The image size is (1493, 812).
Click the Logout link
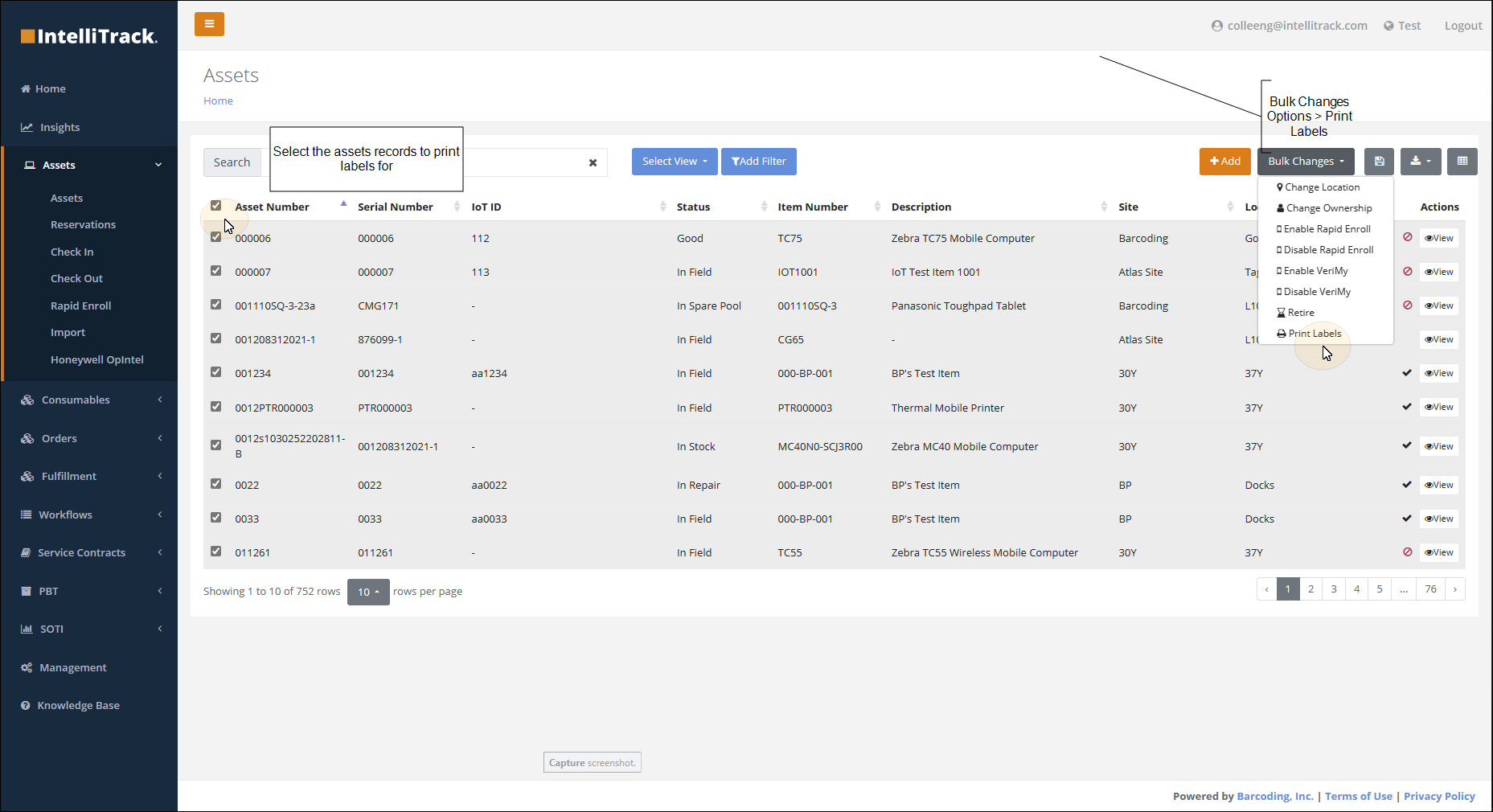(1463, 26)
